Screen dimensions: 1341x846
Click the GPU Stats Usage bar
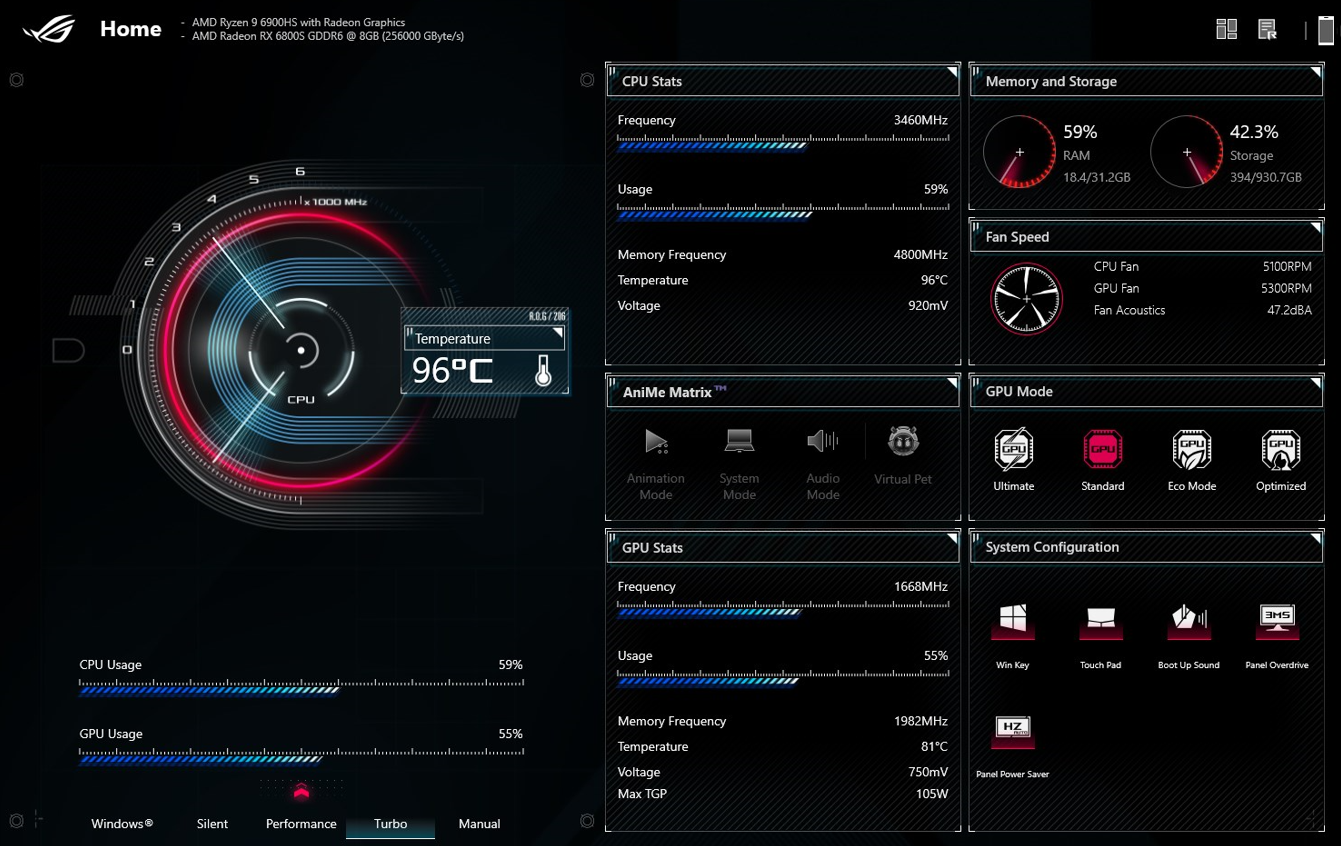pyautogui.click(x=783, y=679)
